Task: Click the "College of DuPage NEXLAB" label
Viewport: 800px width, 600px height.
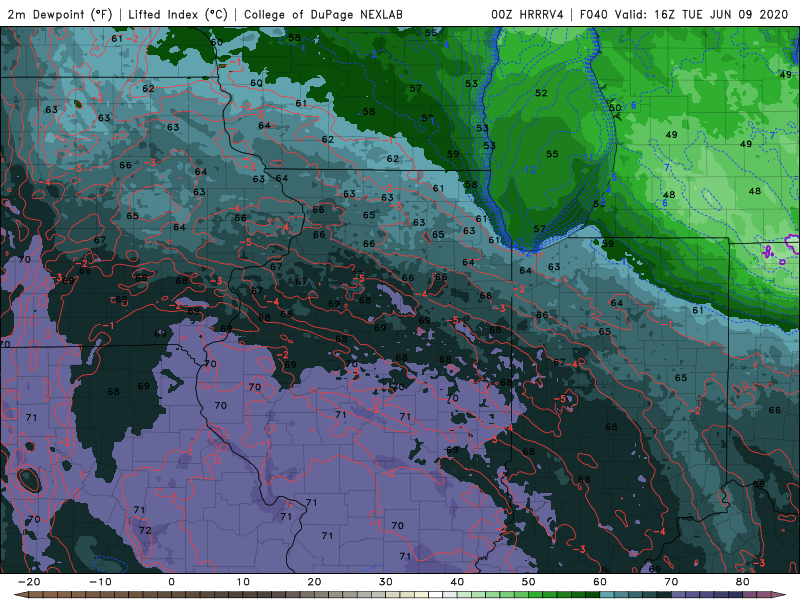Action: 323,14
